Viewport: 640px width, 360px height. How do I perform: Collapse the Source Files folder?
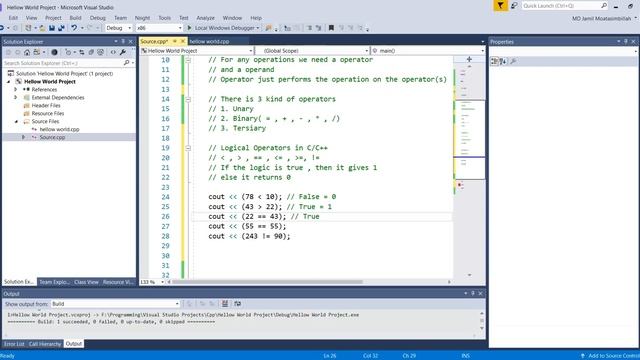[x=16, y=122]
